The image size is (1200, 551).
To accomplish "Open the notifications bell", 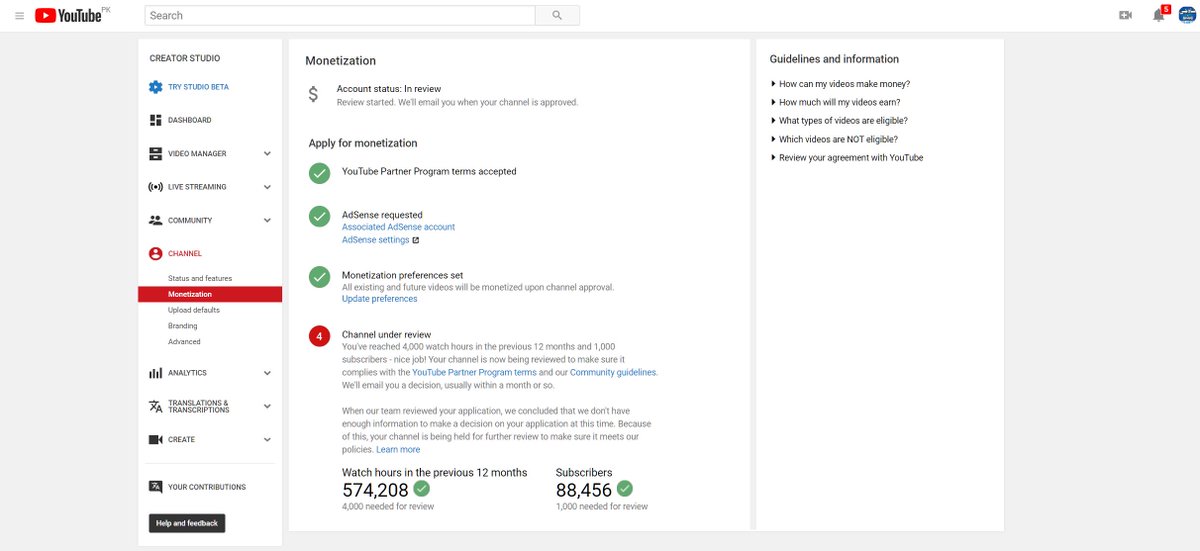I will coord(1158,15).
